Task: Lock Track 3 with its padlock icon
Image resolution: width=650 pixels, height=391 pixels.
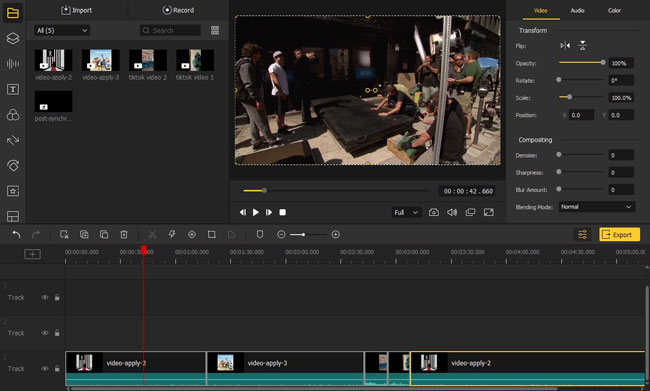Action: click(x=57, y=297)
